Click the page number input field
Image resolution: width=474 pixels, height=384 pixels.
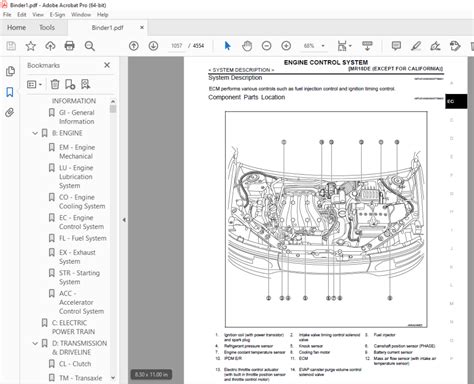coord(177,46)
